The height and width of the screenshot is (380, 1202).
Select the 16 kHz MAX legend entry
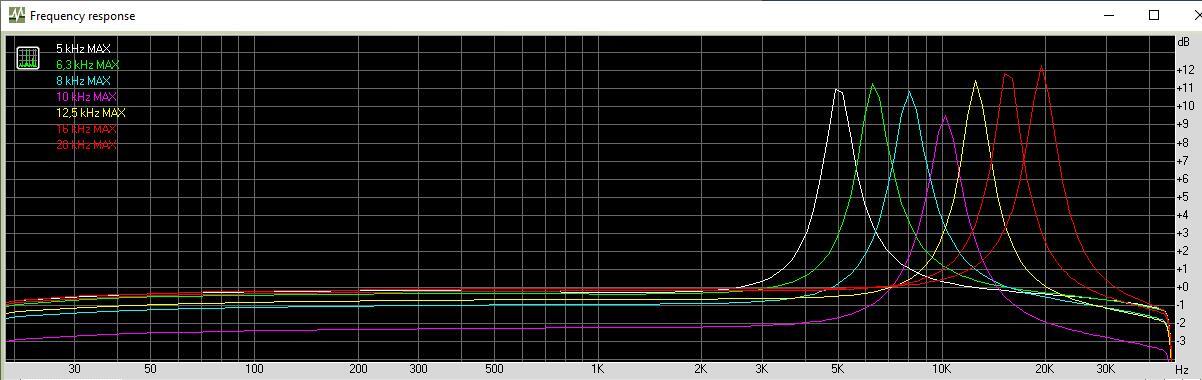(86, 129)
